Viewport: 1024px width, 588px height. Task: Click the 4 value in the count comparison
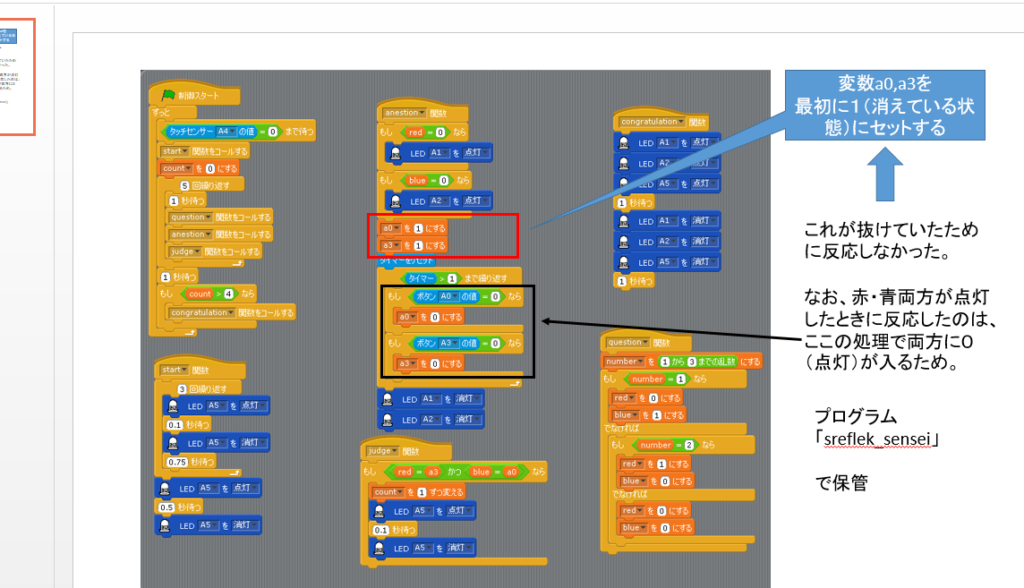[231, 294]
